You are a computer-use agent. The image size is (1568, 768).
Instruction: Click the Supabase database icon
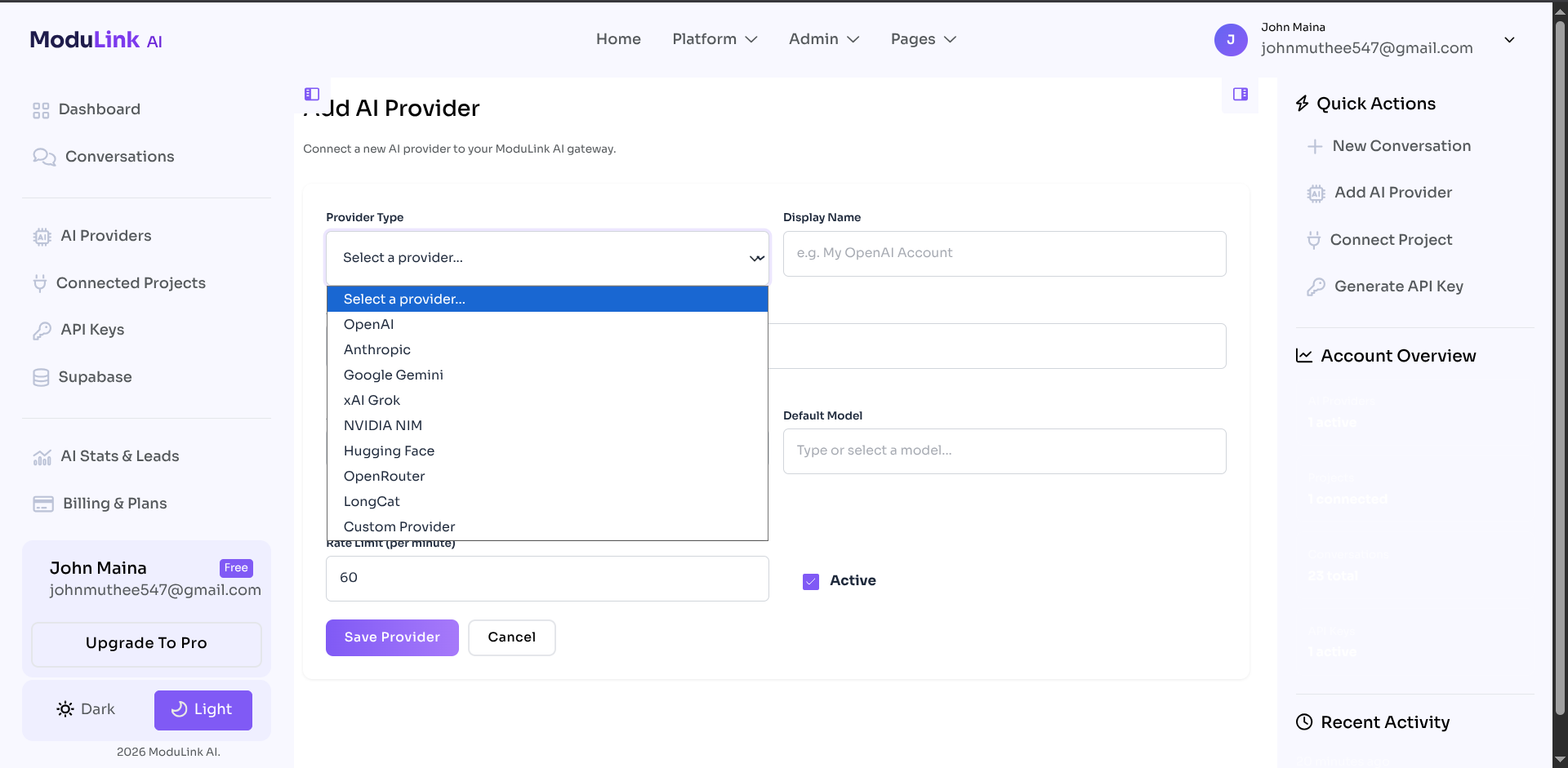41,377
